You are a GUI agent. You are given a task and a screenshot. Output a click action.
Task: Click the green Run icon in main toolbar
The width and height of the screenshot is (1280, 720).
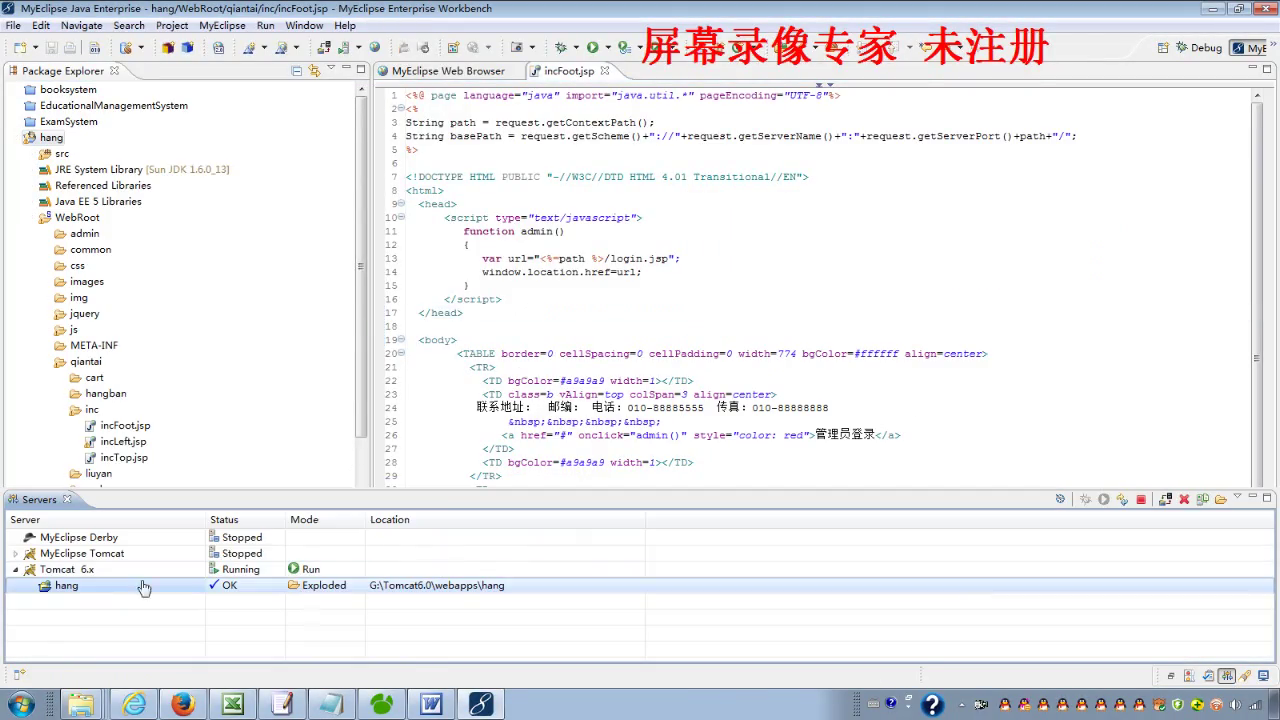pyautogui.click(x=593, y=47)
